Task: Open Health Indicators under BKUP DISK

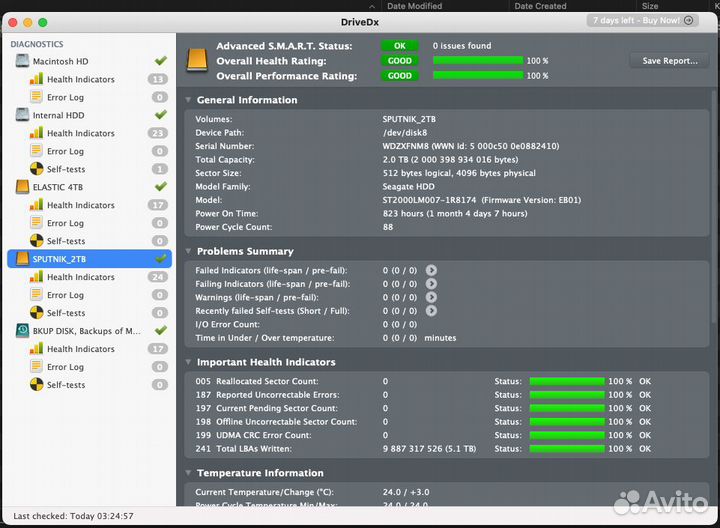Action: 90,349
